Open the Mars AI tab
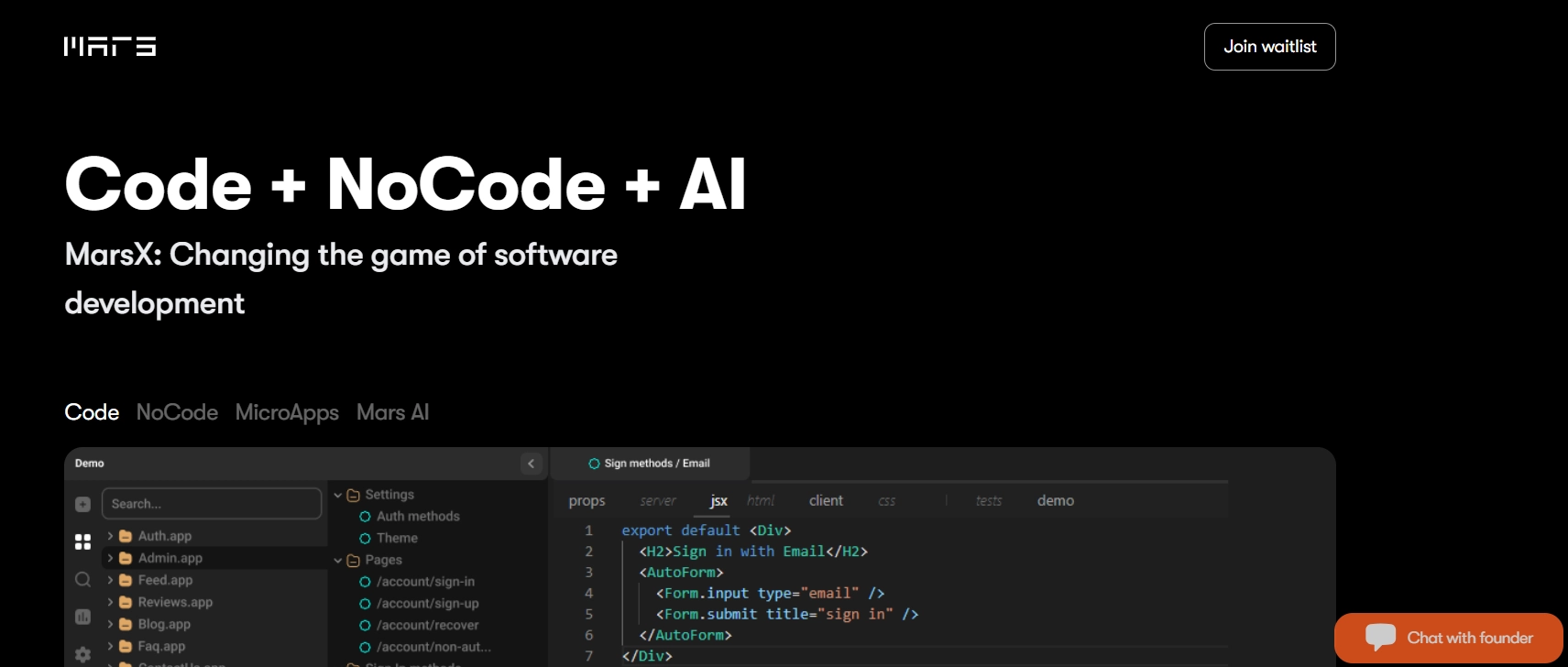The height and width of the screenshot is (667, 1568). coord(392,412)
